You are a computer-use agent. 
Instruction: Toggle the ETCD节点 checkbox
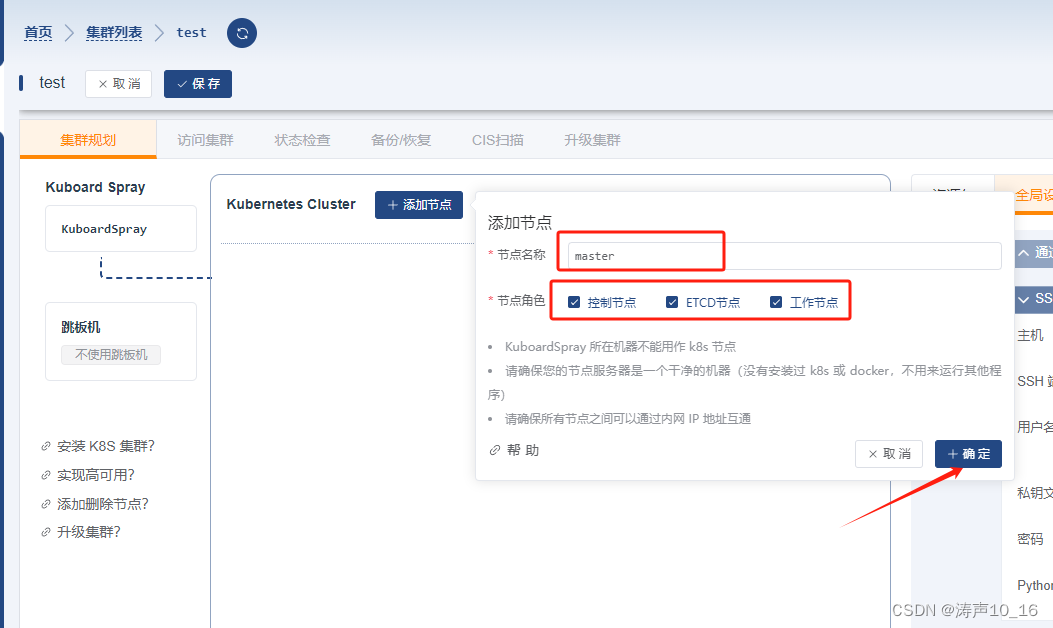pyautogui.click(x=672, y=302)
